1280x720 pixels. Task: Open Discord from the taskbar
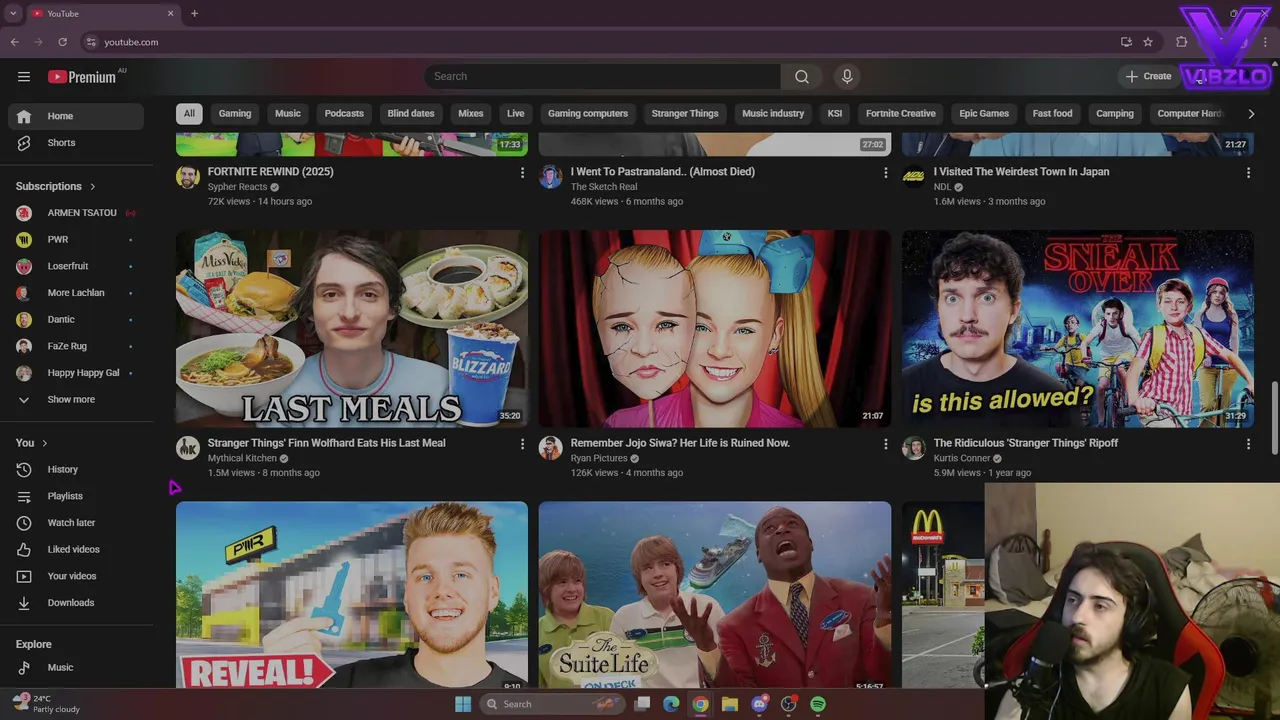point(759,704)
